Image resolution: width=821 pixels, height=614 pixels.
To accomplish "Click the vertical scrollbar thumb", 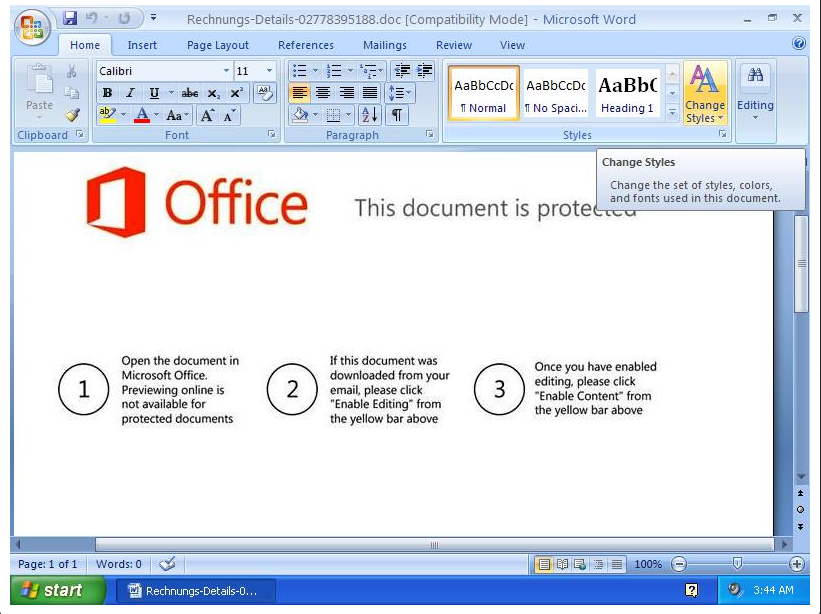I will tap(801, 264).
